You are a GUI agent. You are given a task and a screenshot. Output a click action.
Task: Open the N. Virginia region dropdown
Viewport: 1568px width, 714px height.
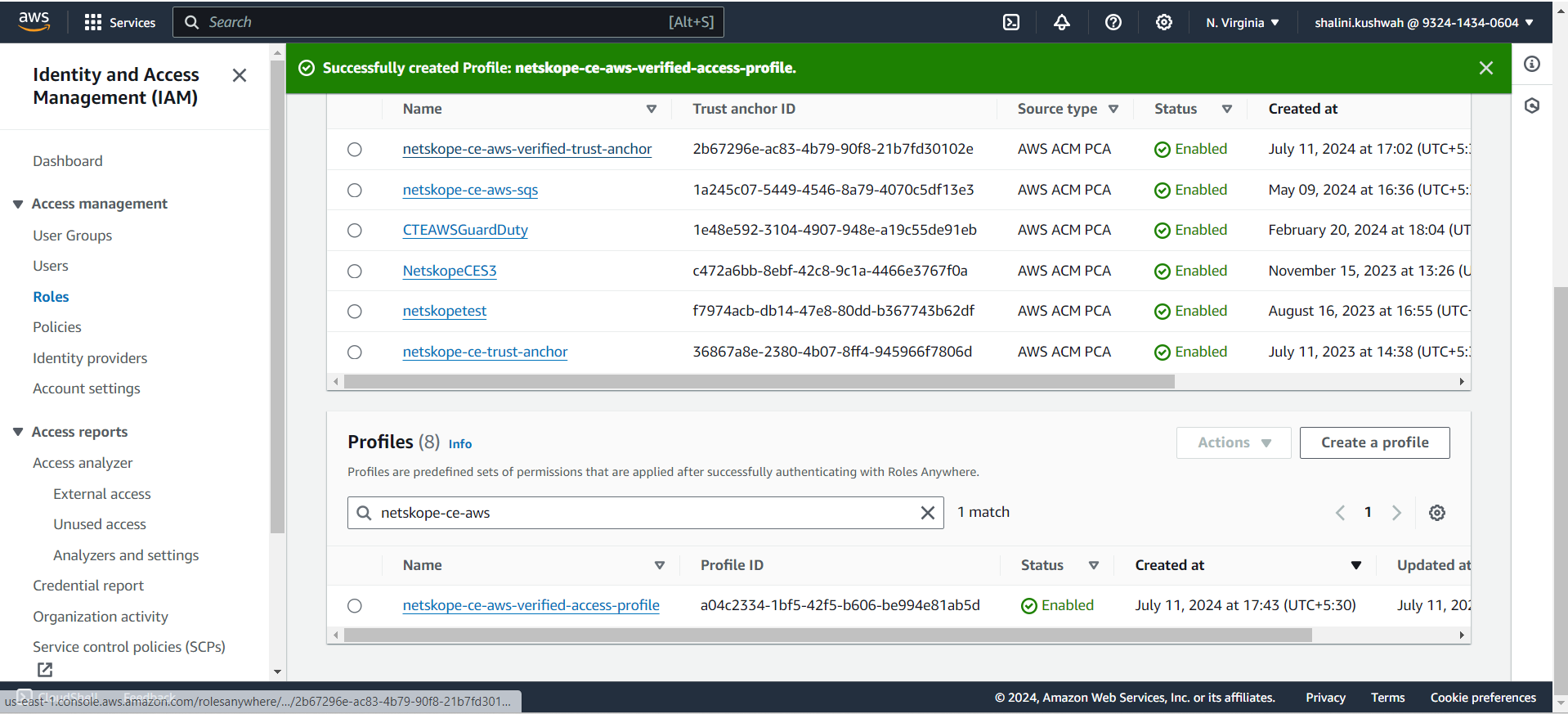1243,23
